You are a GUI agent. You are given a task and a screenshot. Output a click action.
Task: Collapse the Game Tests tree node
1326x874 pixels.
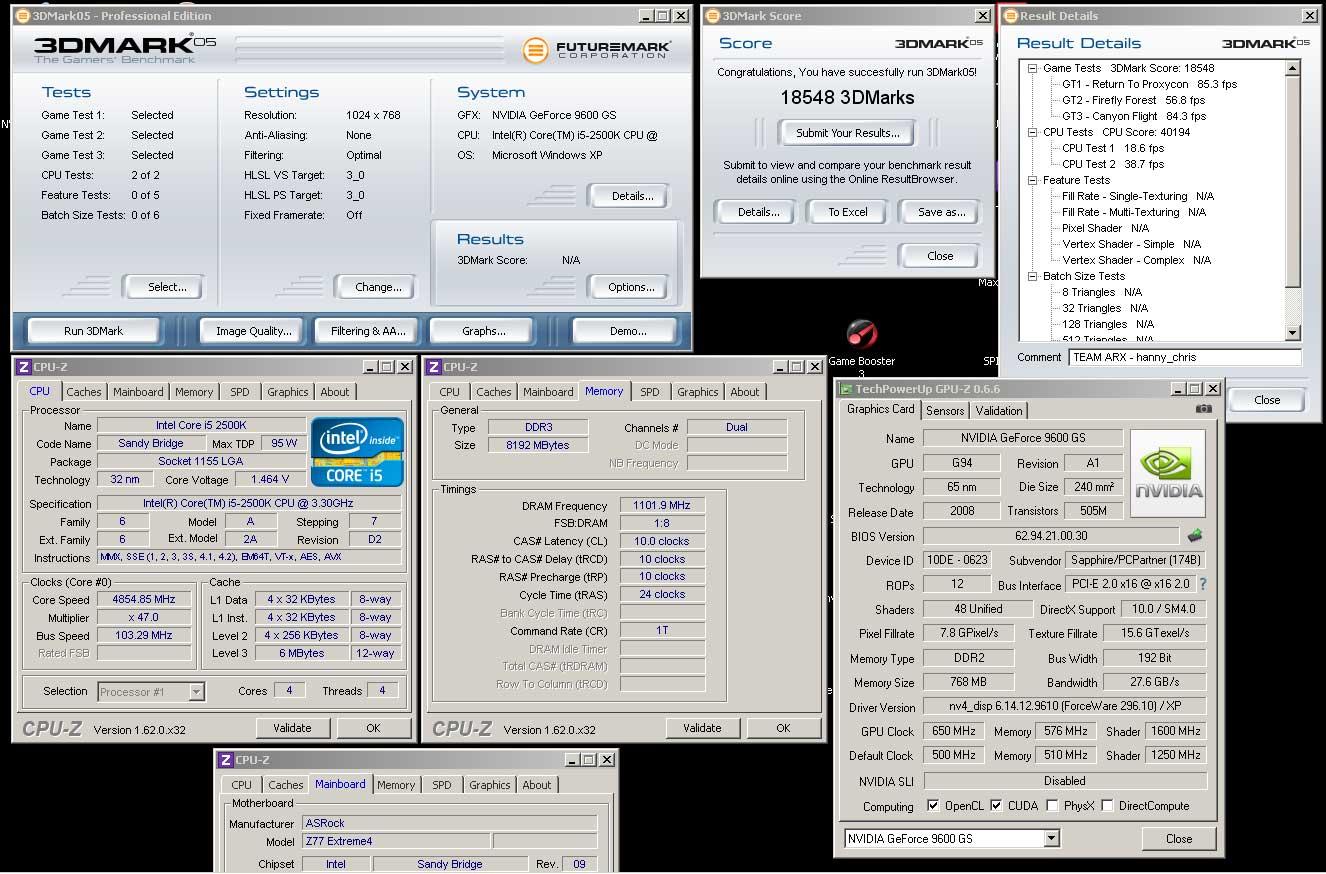click(1033, 68)
